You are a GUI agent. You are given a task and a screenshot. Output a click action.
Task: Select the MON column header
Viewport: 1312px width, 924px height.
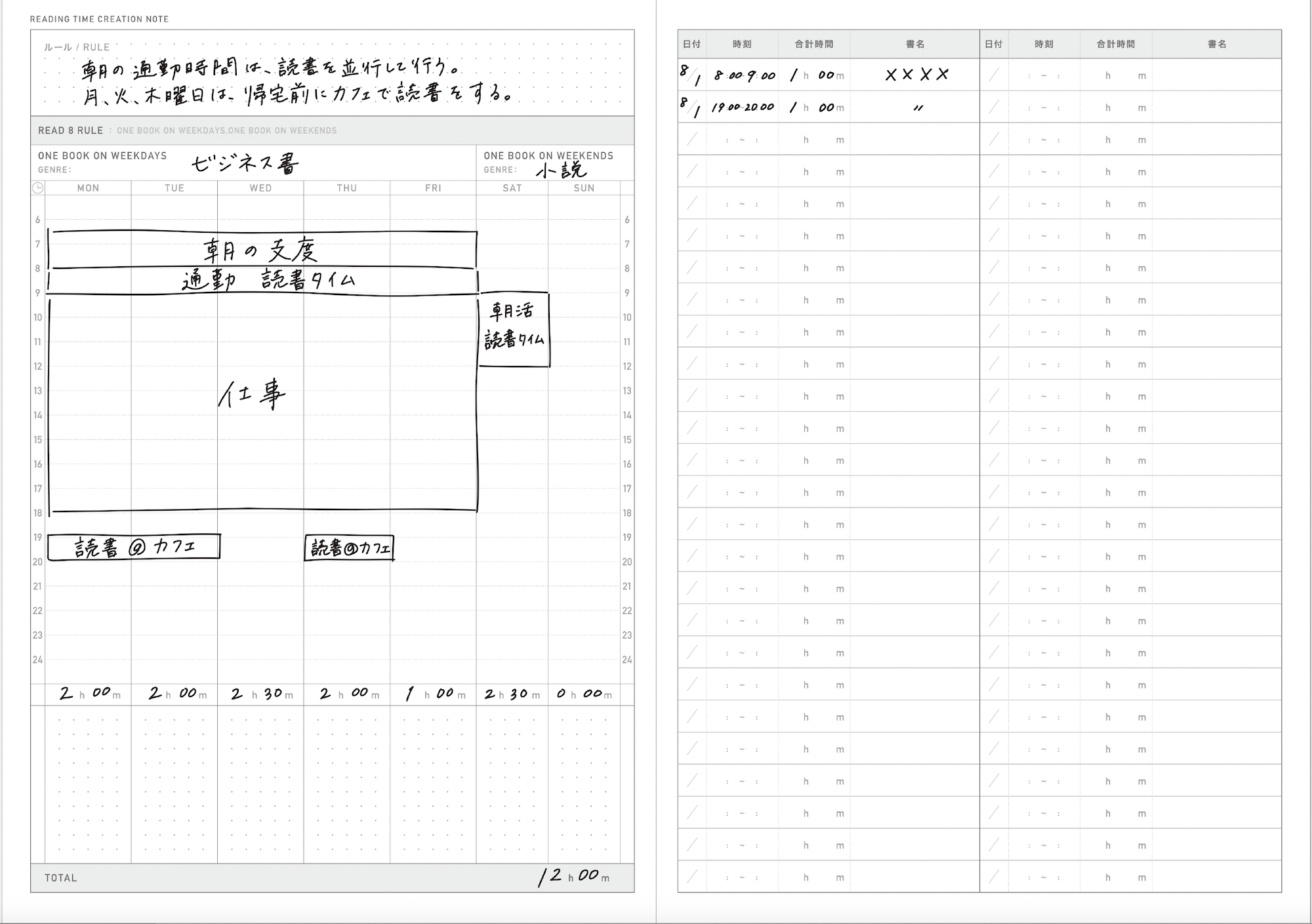click(89, 188)
